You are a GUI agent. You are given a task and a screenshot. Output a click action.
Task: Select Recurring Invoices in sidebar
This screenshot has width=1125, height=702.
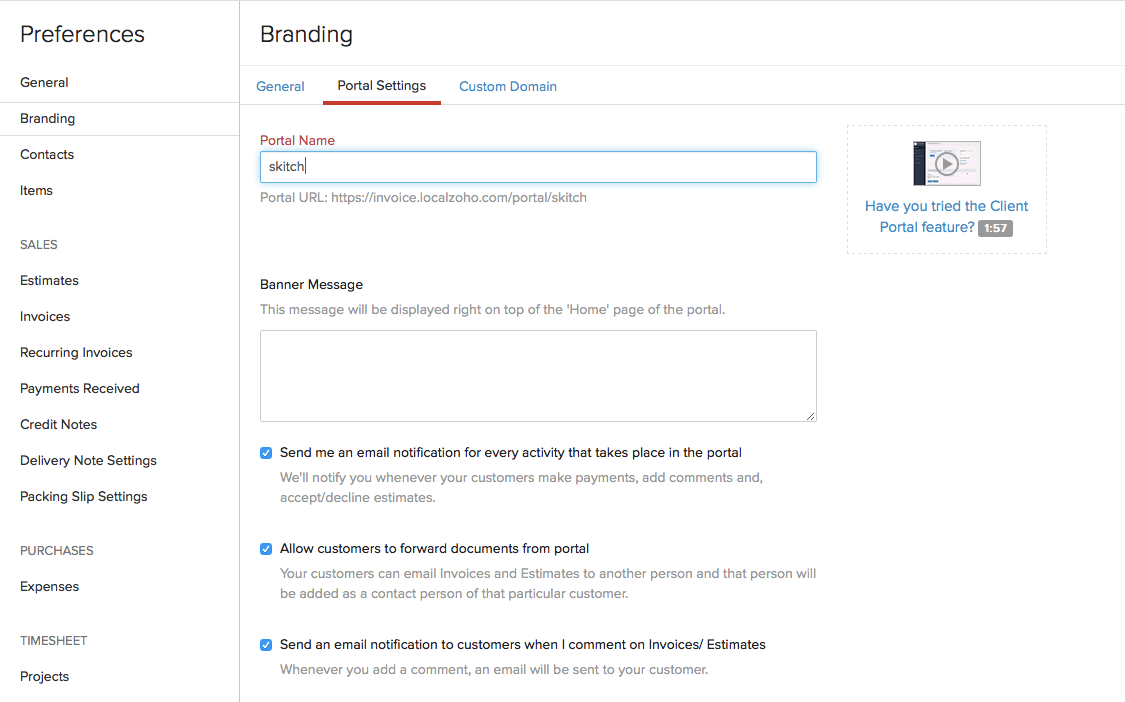[x=76, y=353]
